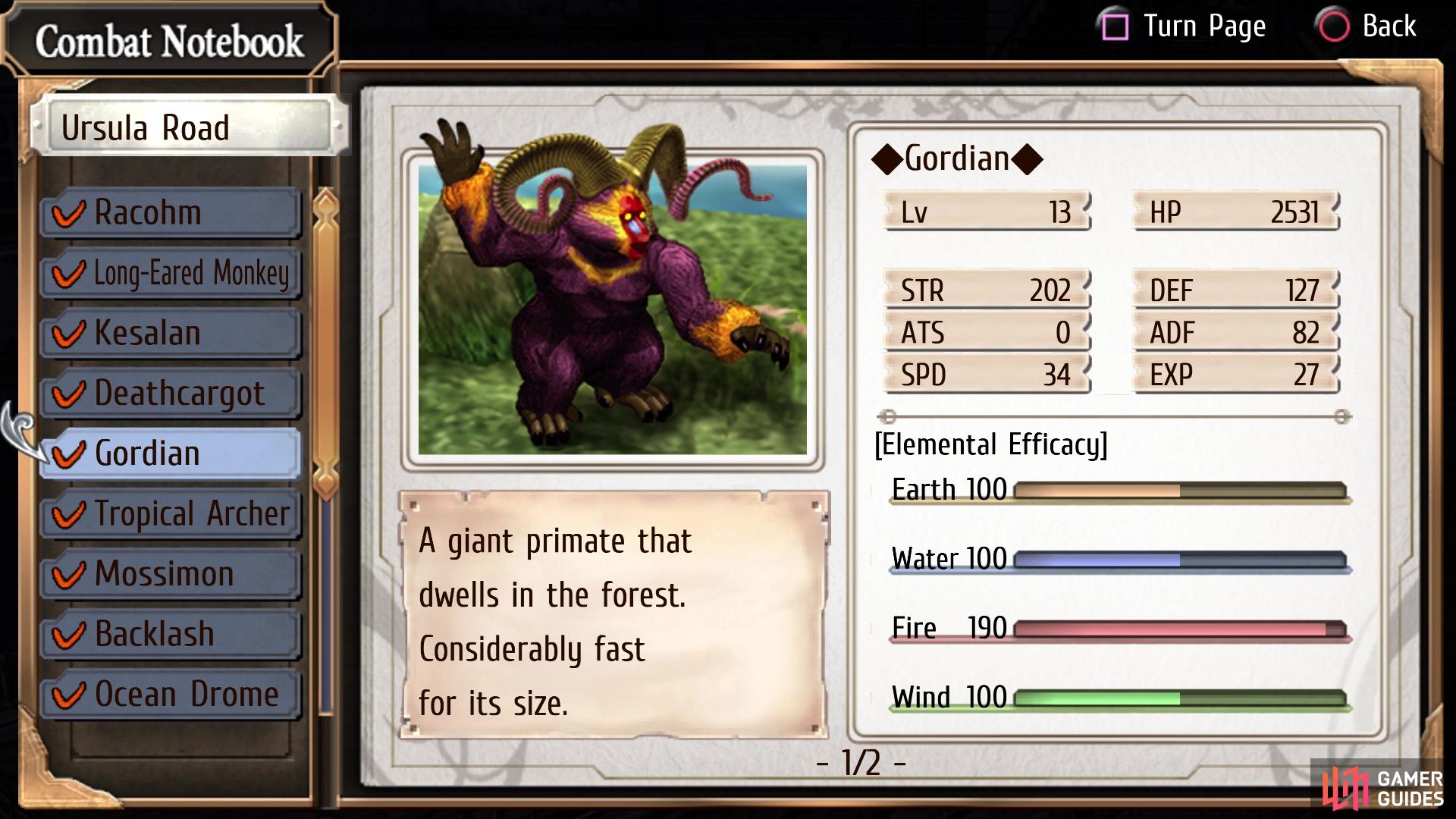Screen dimensions: 1456x819
Task: Click the Fire elemental efficacy bar
Action: [x=1180, y=629]
